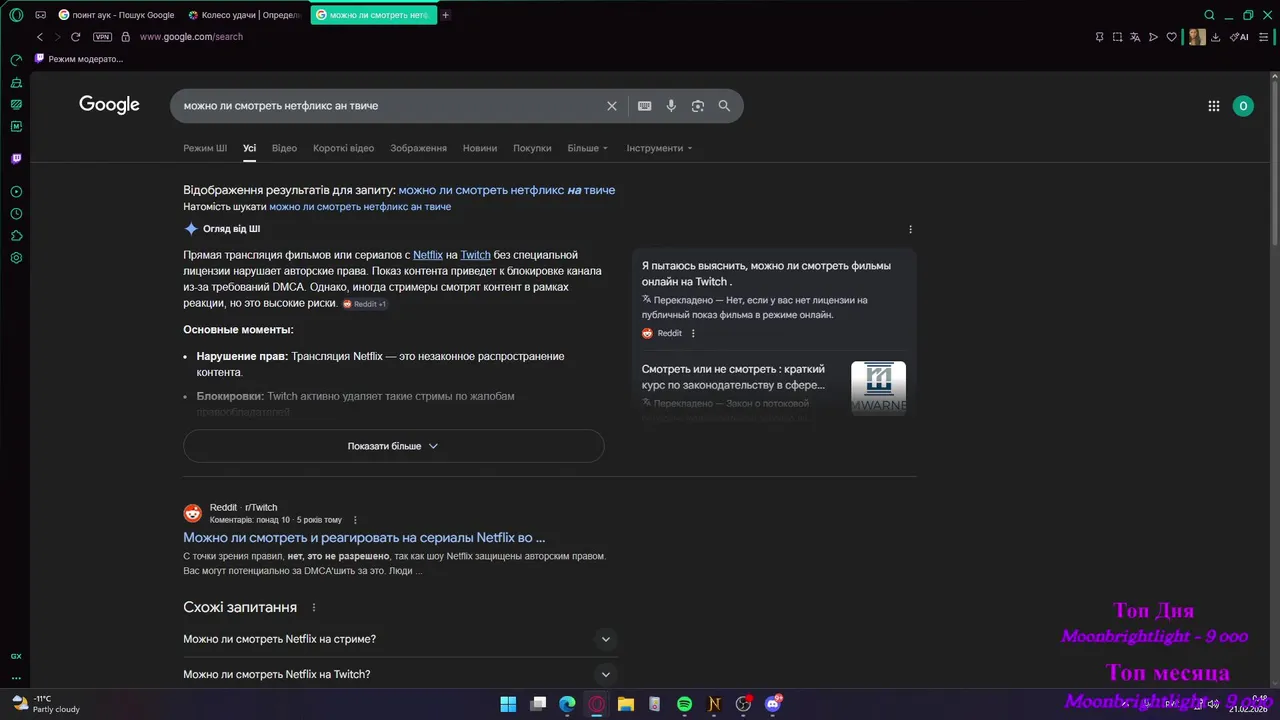Switch to the 'Колесо удачи' tab
Screen dimensions: 1280x720
pyautogui.click(x=245, y=15)
